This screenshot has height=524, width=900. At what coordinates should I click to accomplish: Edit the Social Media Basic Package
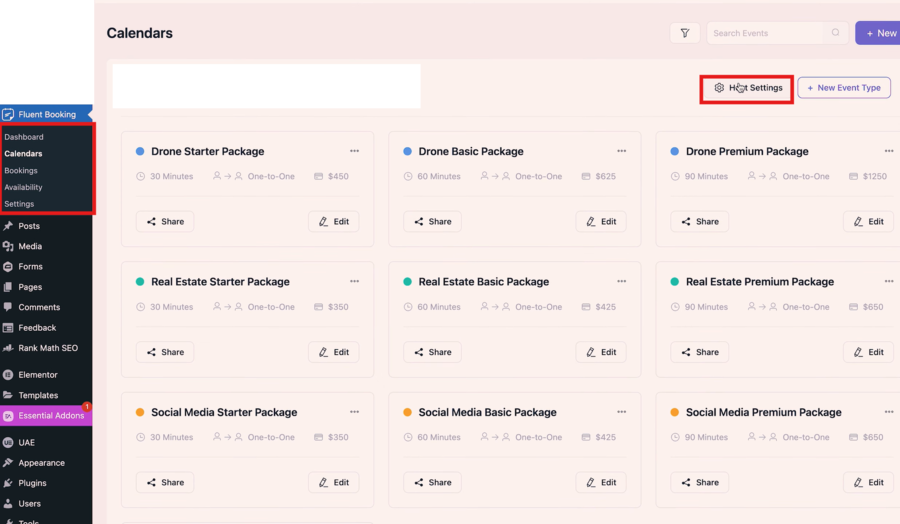pyautogui.click(x=601, y=482)
